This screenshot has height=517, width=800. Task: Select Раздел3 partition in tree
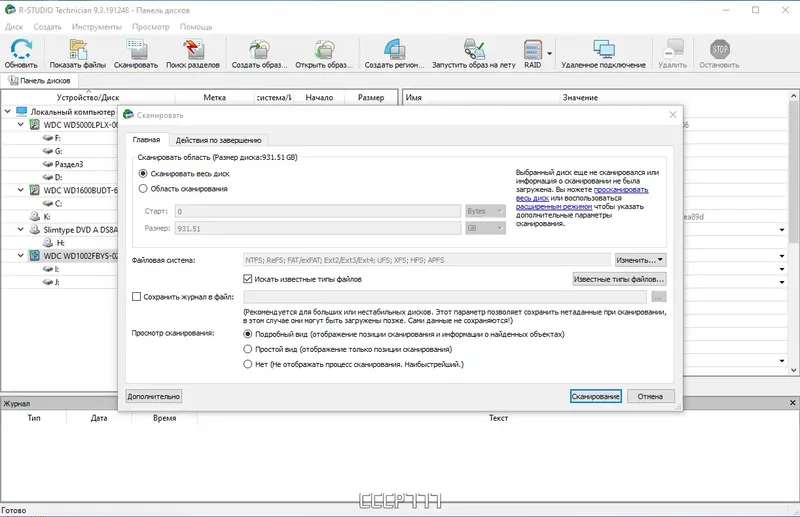pyautogui.click(x=68, y=164)
